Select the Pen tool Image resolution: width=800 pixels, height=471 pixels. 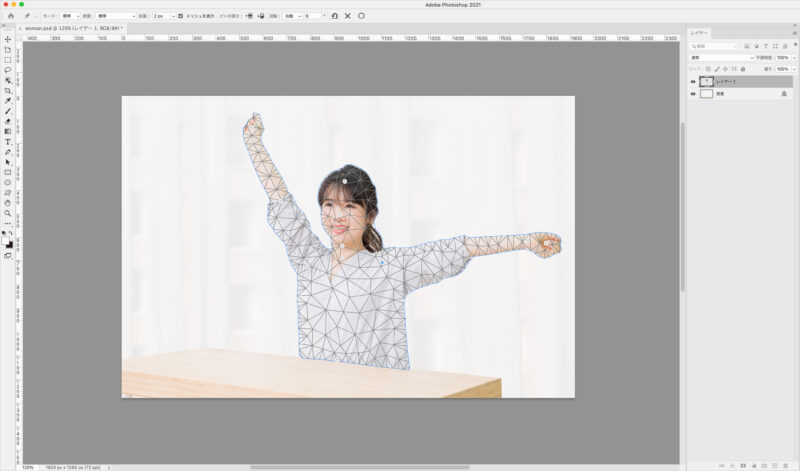pyautogui.click(x=8, y=152)
